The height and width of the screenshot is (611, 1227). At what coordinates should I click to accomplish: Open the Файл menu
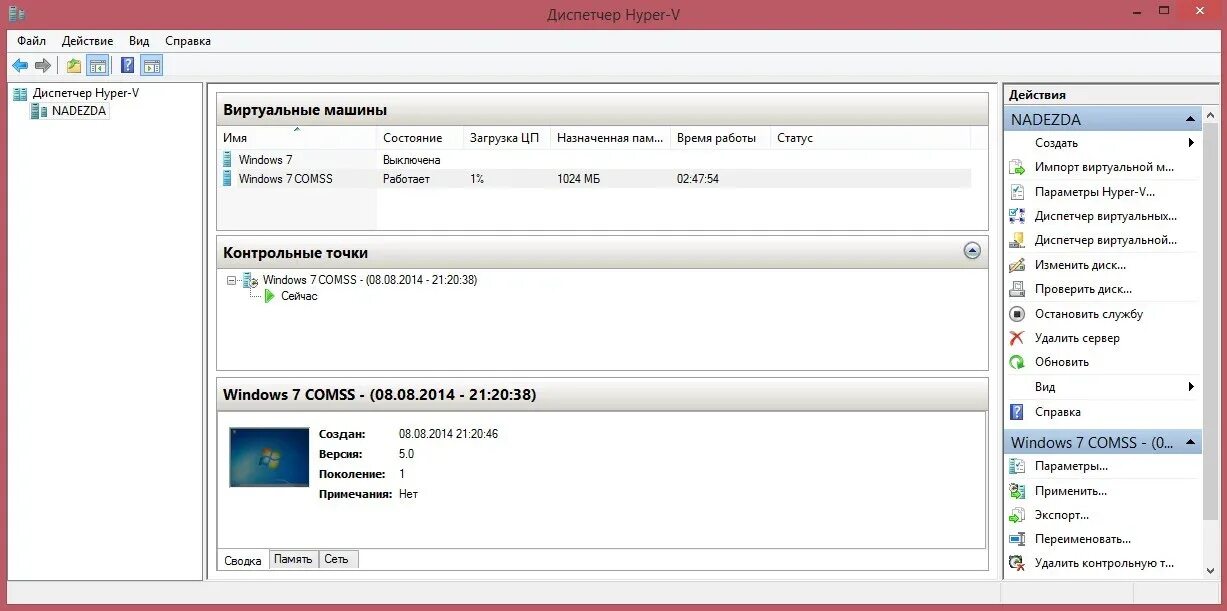[x=31, y=41]
